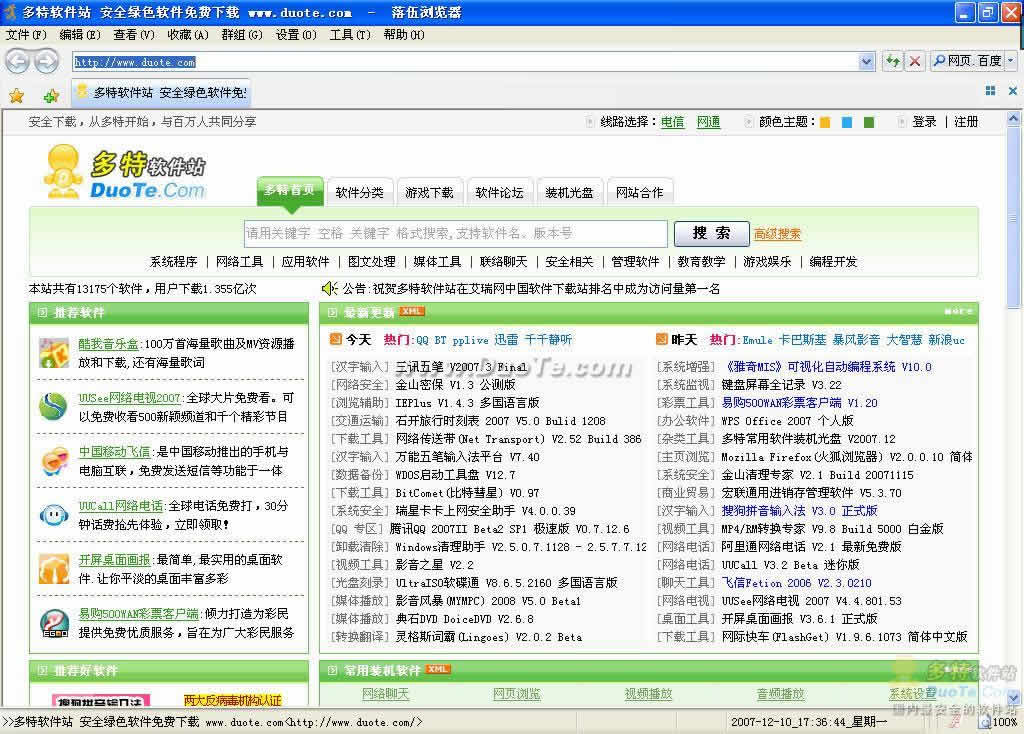The image size is (1024, 734).
Task: Click the UUCall网络电话 blue face icon
Action: pyautogui.click(x=53, y=514)
